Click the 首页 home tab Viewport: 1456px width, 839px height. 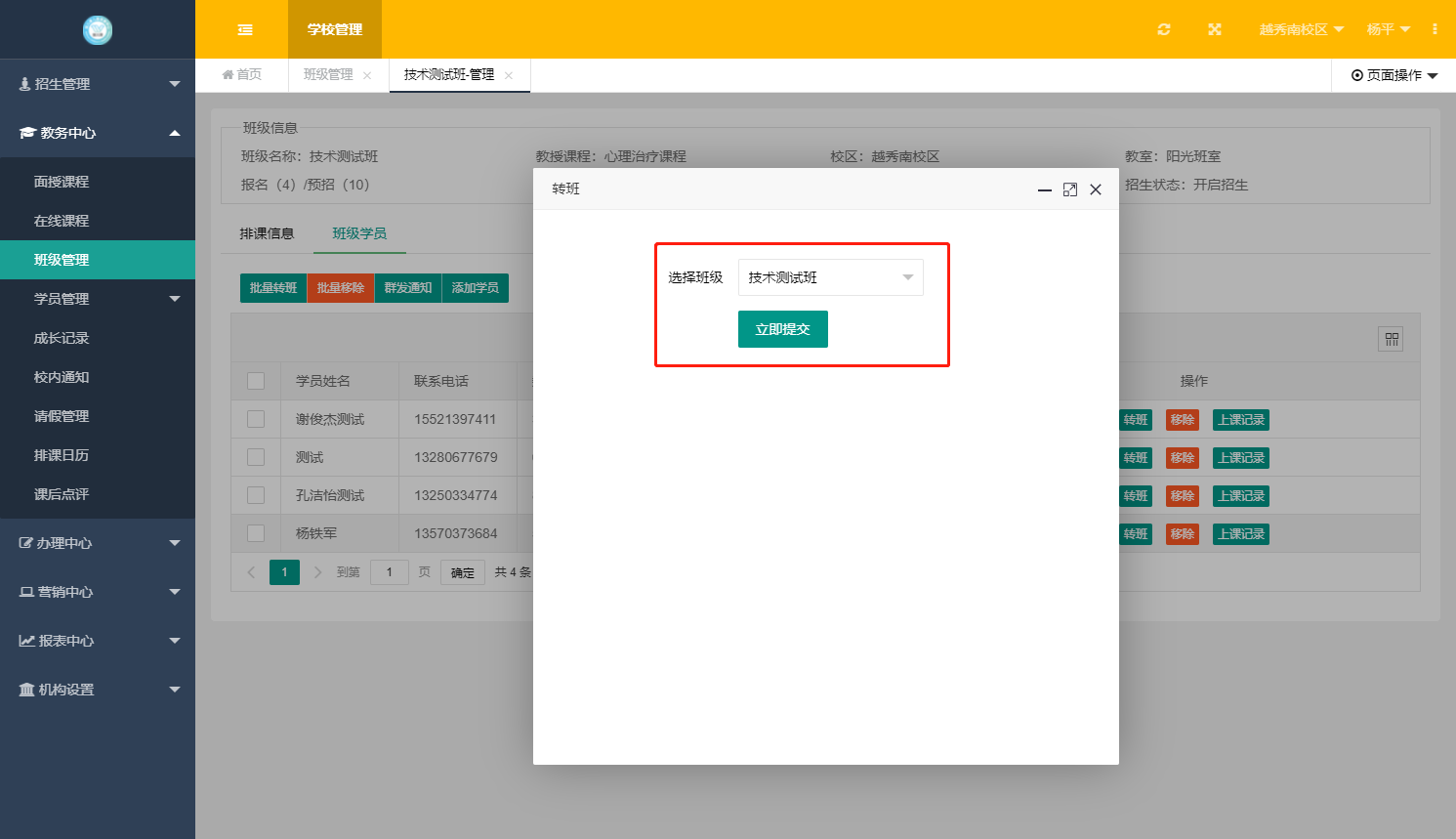(x=242, y=74)
